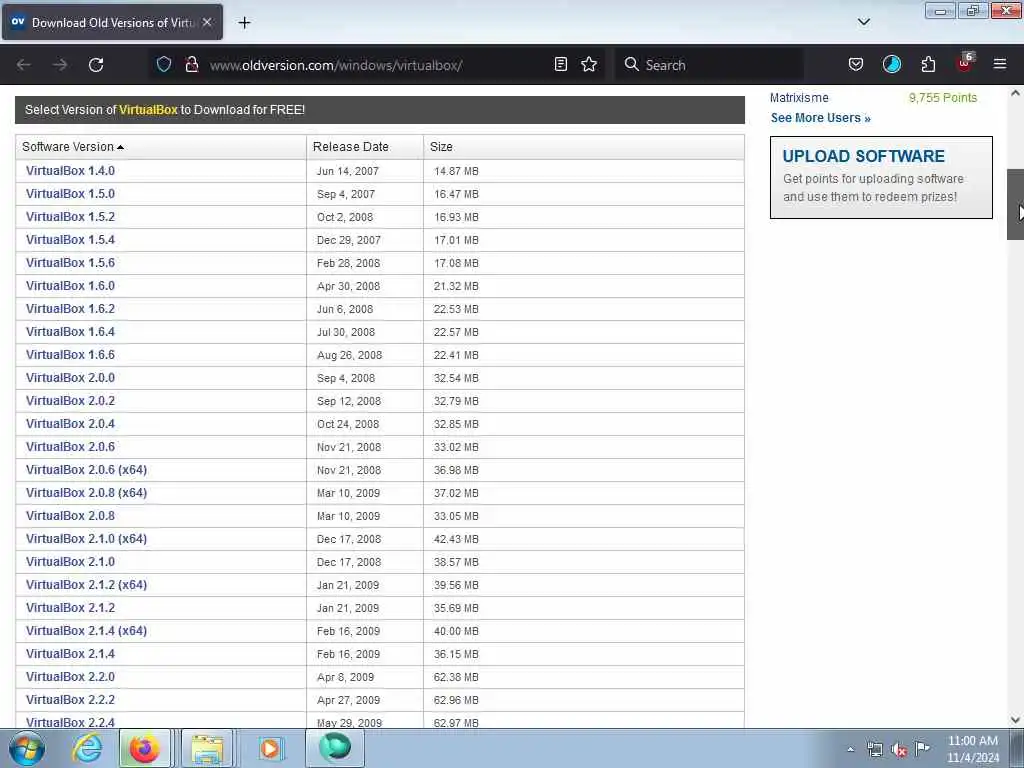This screenshot has width=1024, height=768.
Task: Open the tracking protection shield icon
Action: pos(164,65)
